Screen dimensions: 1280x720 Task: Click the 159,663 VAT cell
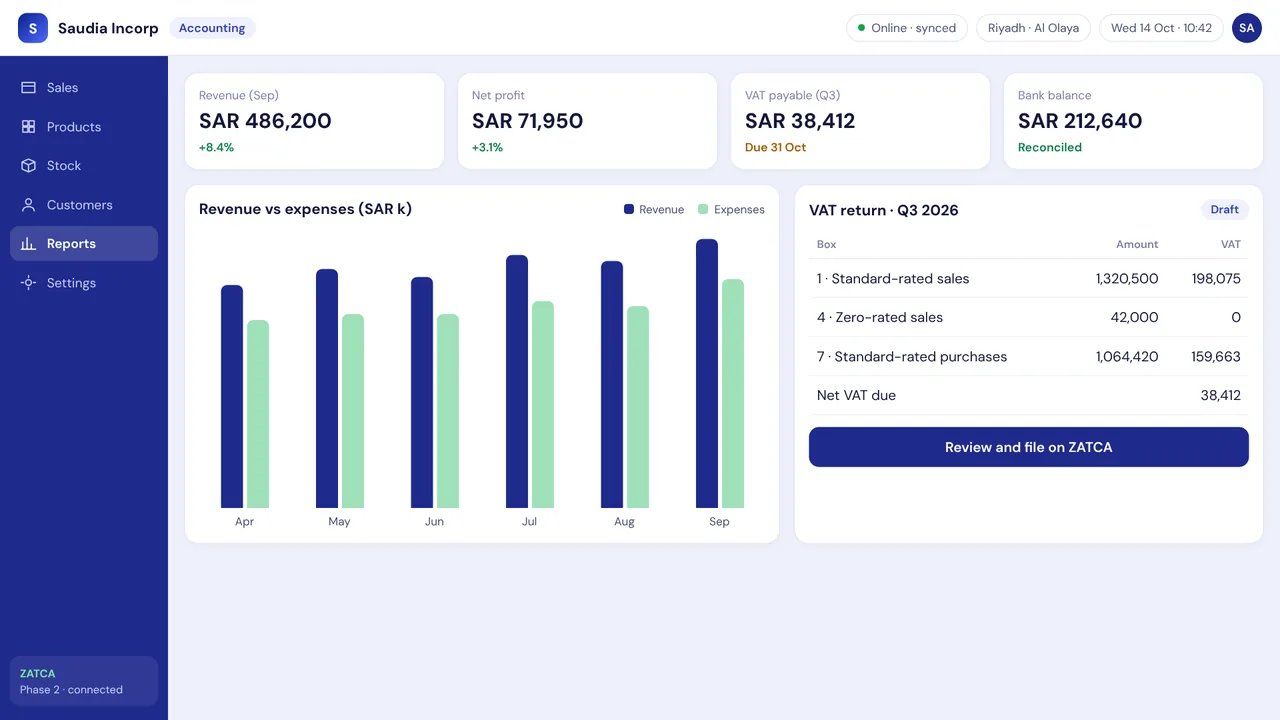1216,357
